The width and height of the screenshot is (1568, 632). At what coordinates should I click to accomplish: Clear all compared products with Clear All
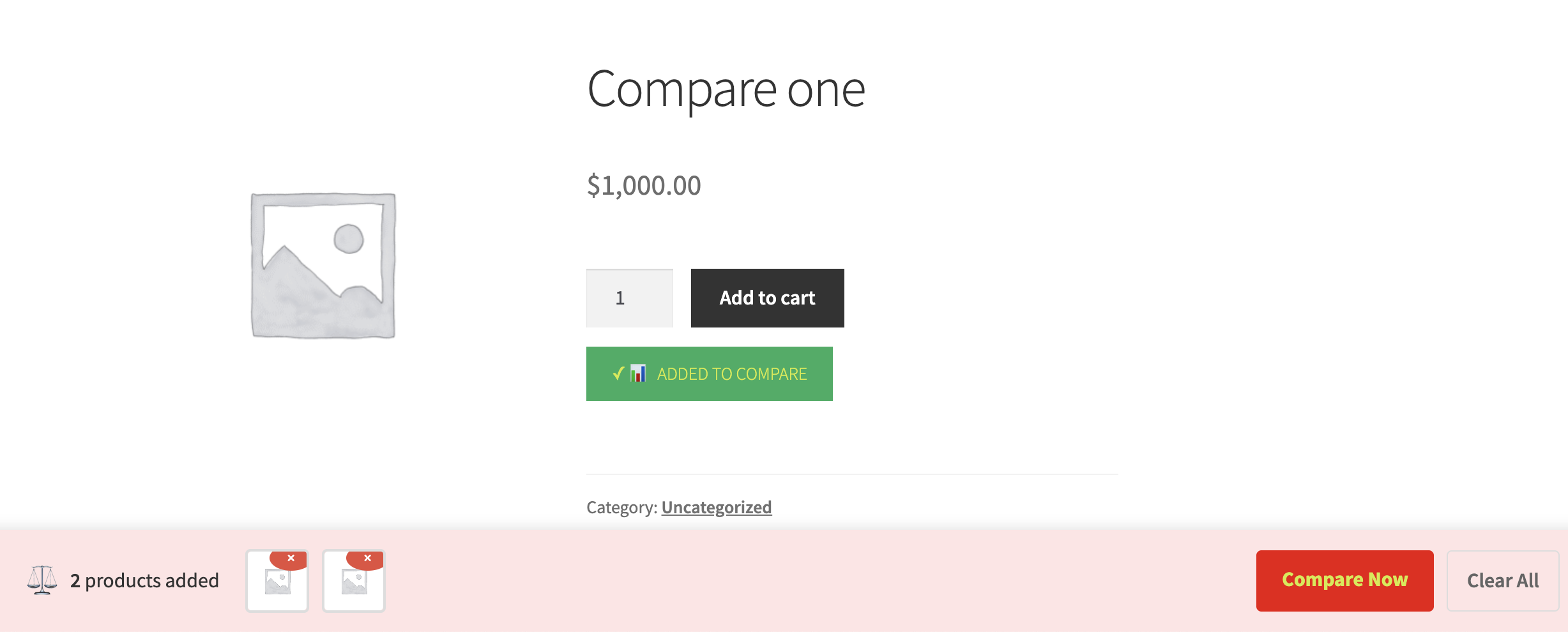click(1502, 580)
